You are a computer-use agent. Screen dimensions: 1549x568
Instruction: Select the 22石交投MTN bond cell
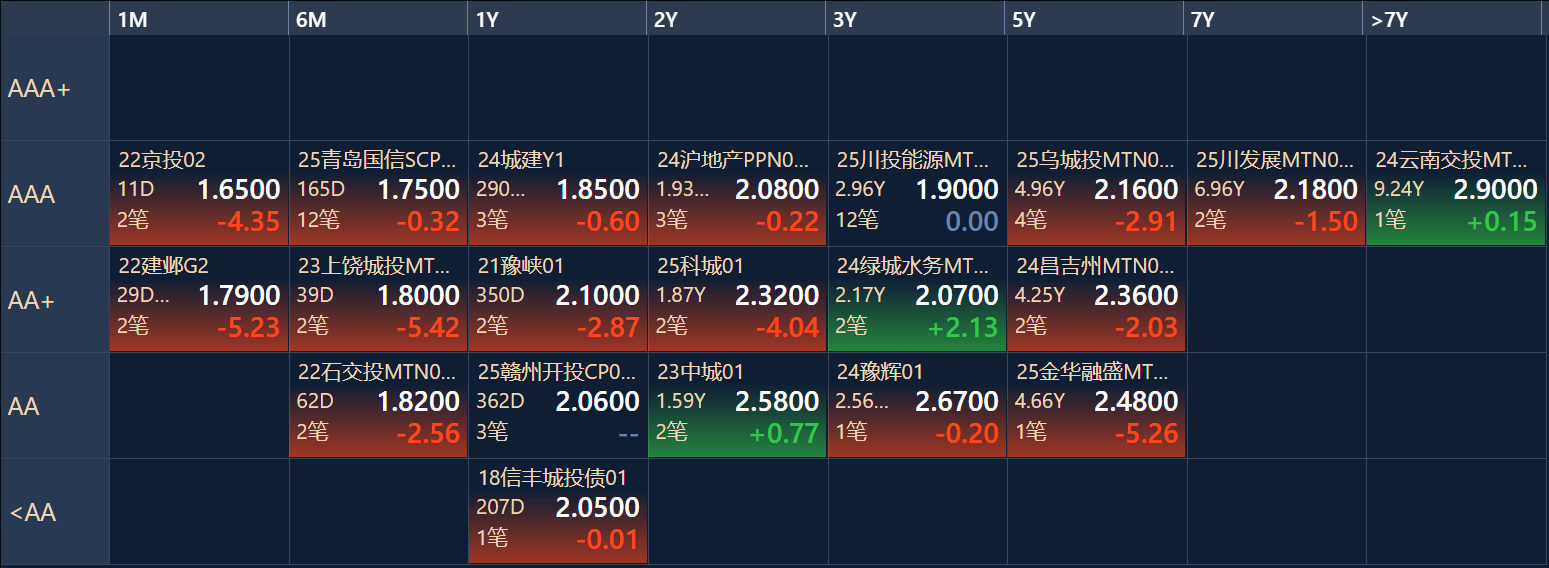click(x=378, y=405)
